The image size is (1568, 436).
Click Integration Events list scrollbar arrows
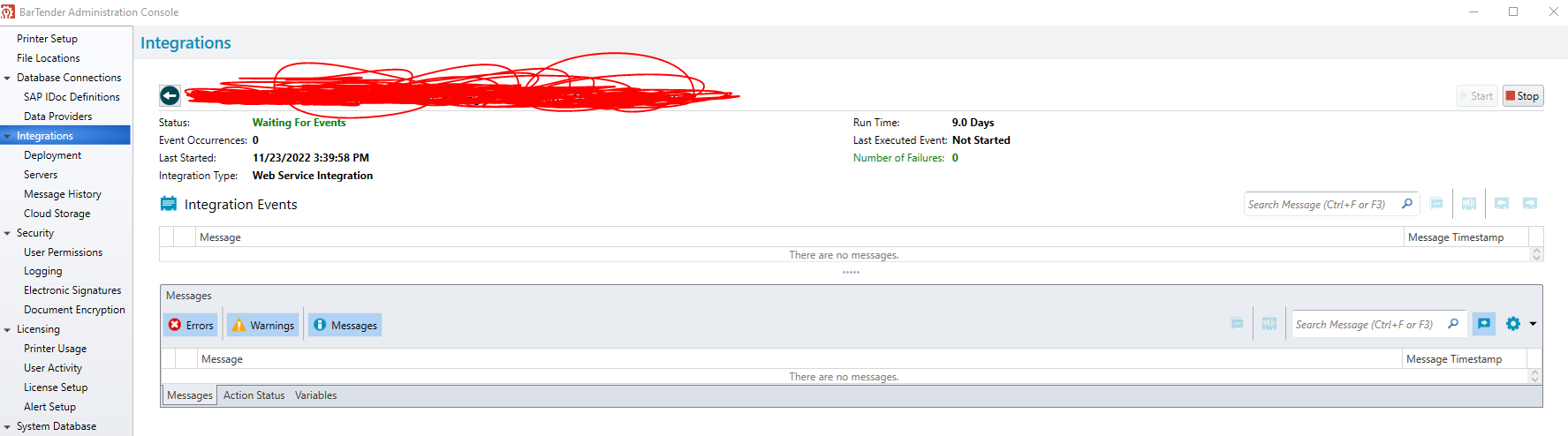1536,254
